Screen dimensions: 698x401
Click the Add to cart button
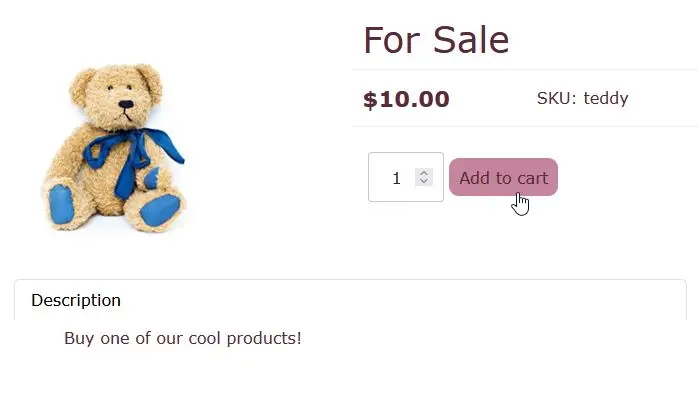pos(503,177)
